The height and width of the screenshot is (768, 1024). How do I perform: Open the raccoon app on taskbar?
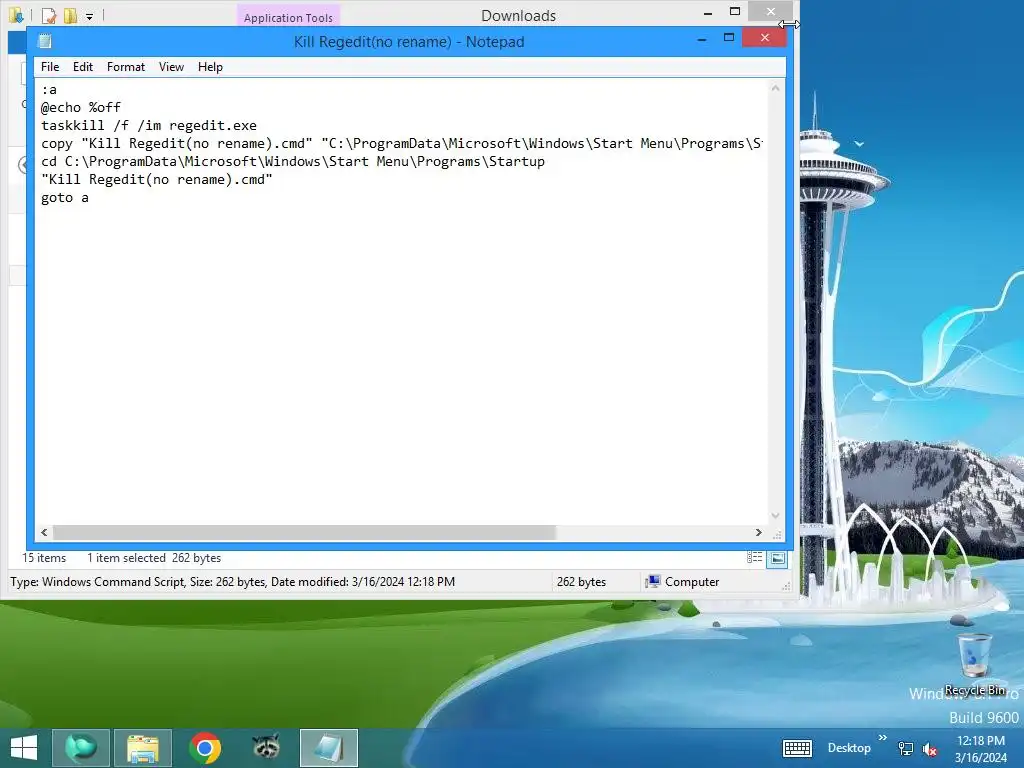coord(266,748)
